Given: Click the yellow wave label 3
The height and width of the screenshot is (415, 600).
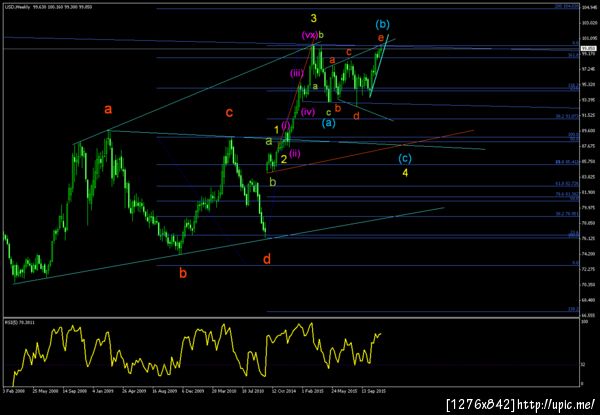Looking at the screenshot, I should [313, 18].
